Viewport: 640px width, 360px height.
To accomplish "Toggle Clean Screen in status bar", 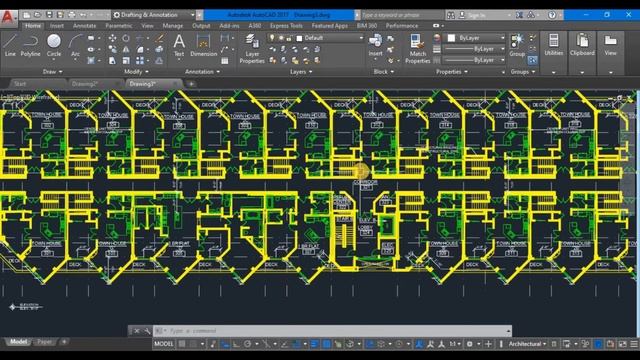I will point(622,344).
